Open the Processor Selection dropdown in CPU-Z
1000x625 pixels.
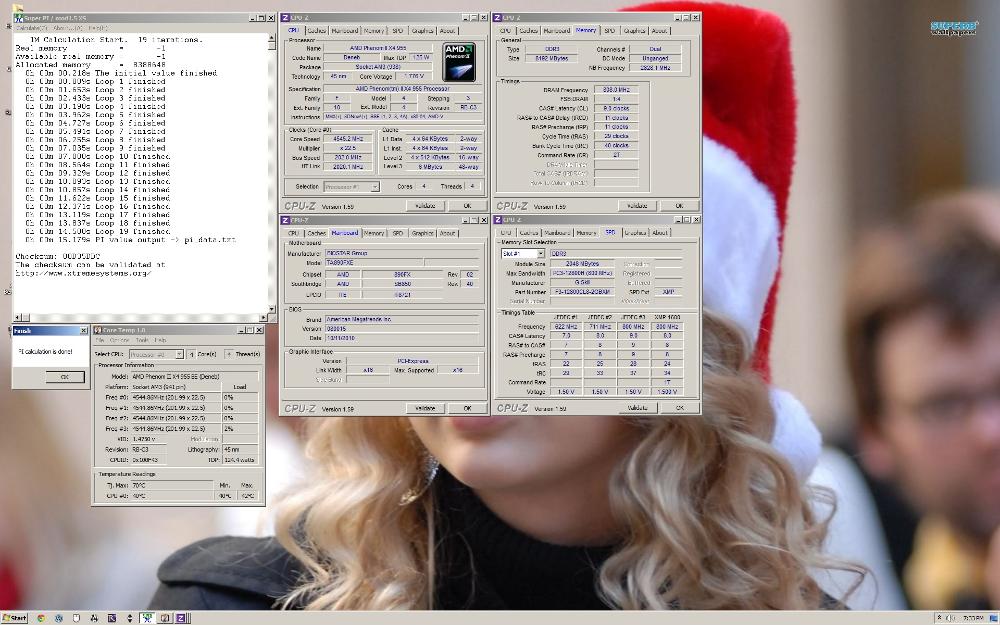(375, 187)
